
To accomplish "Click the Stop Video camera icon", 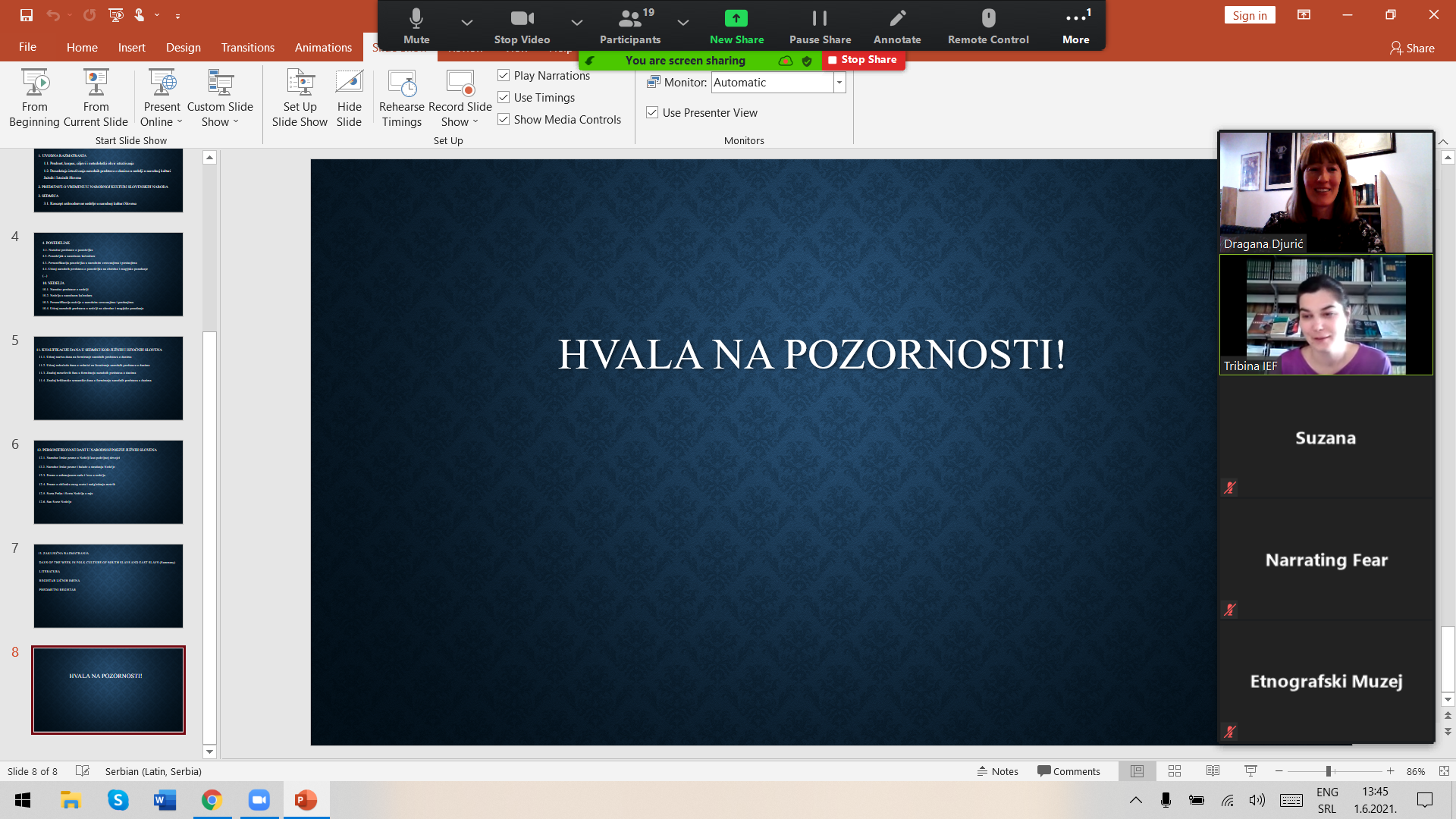I will tap(522, 18).
